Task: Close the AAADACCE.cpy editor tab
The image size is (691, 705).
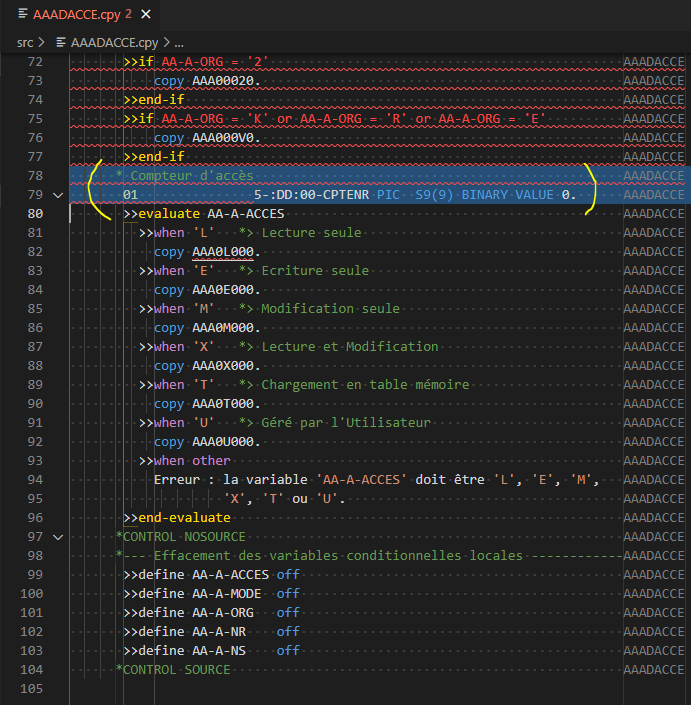Action: click(146, 14)
